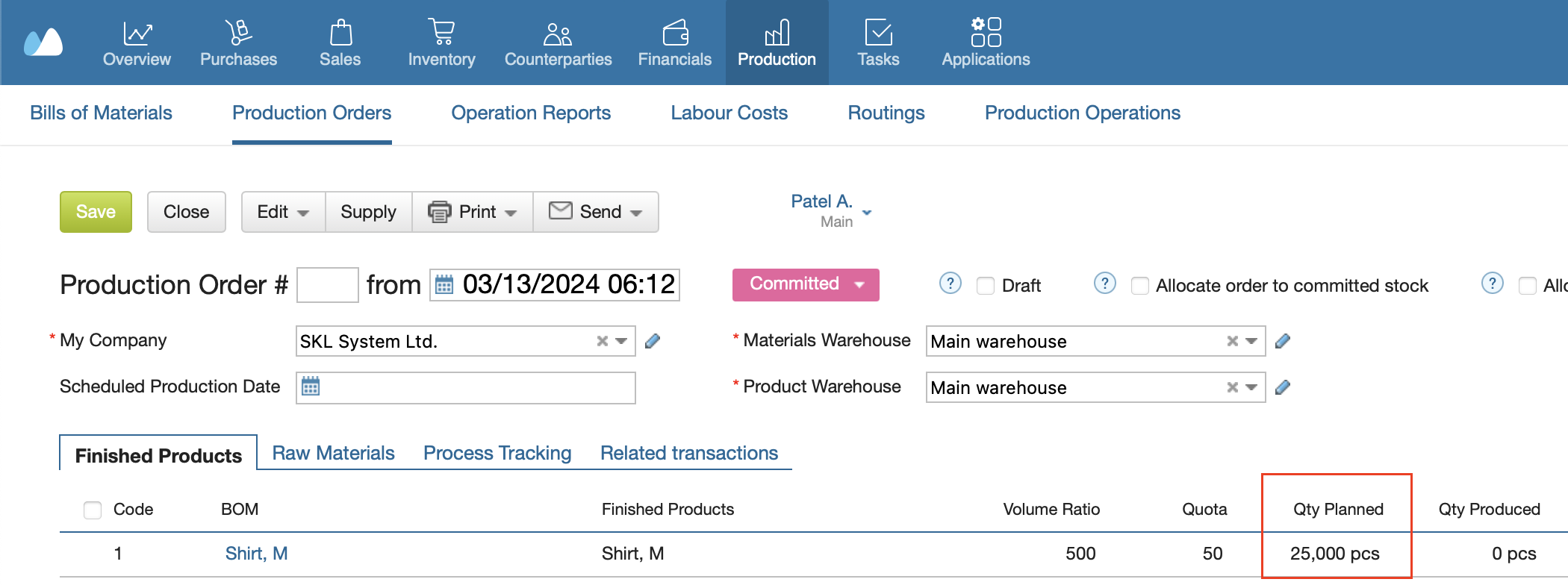Open Scheduled Production Date calendar icon
The image size is (1568, 585).
point(311,387)
